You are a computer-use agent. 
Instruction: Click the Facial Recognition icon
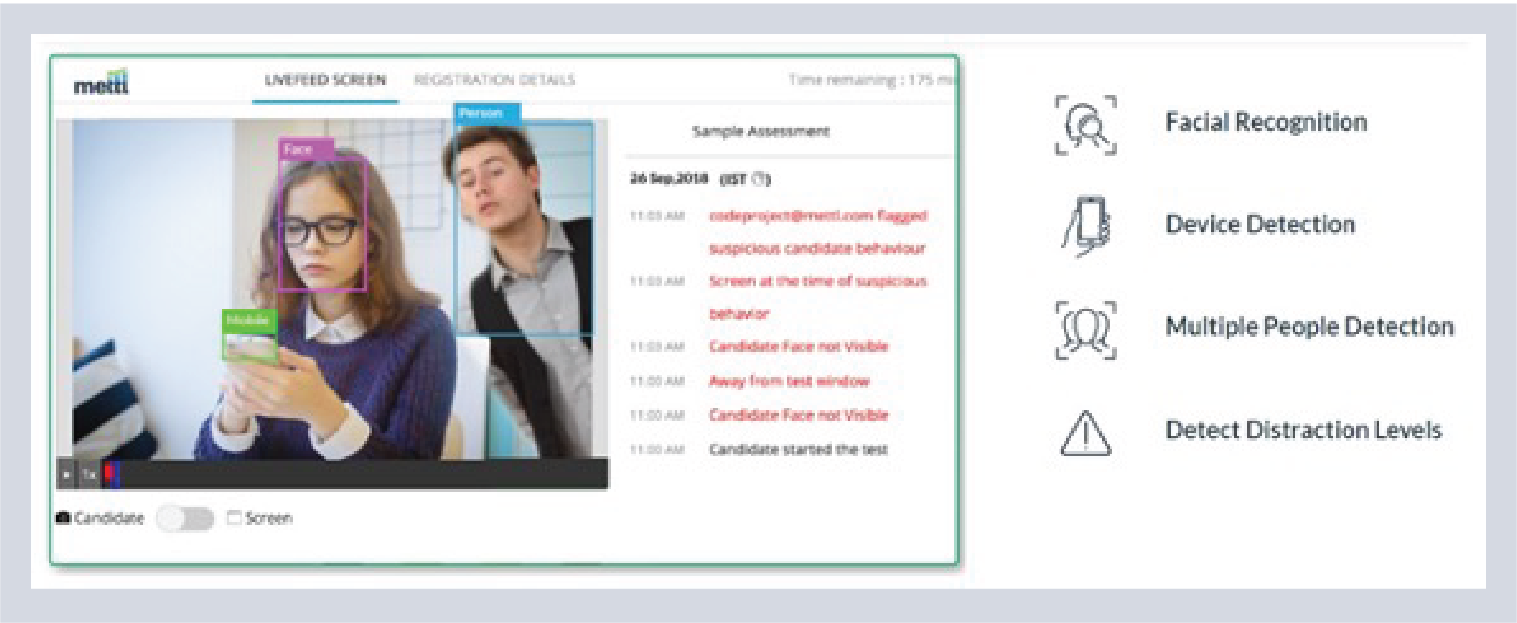pyautogui.click(x=1085, y=124)
